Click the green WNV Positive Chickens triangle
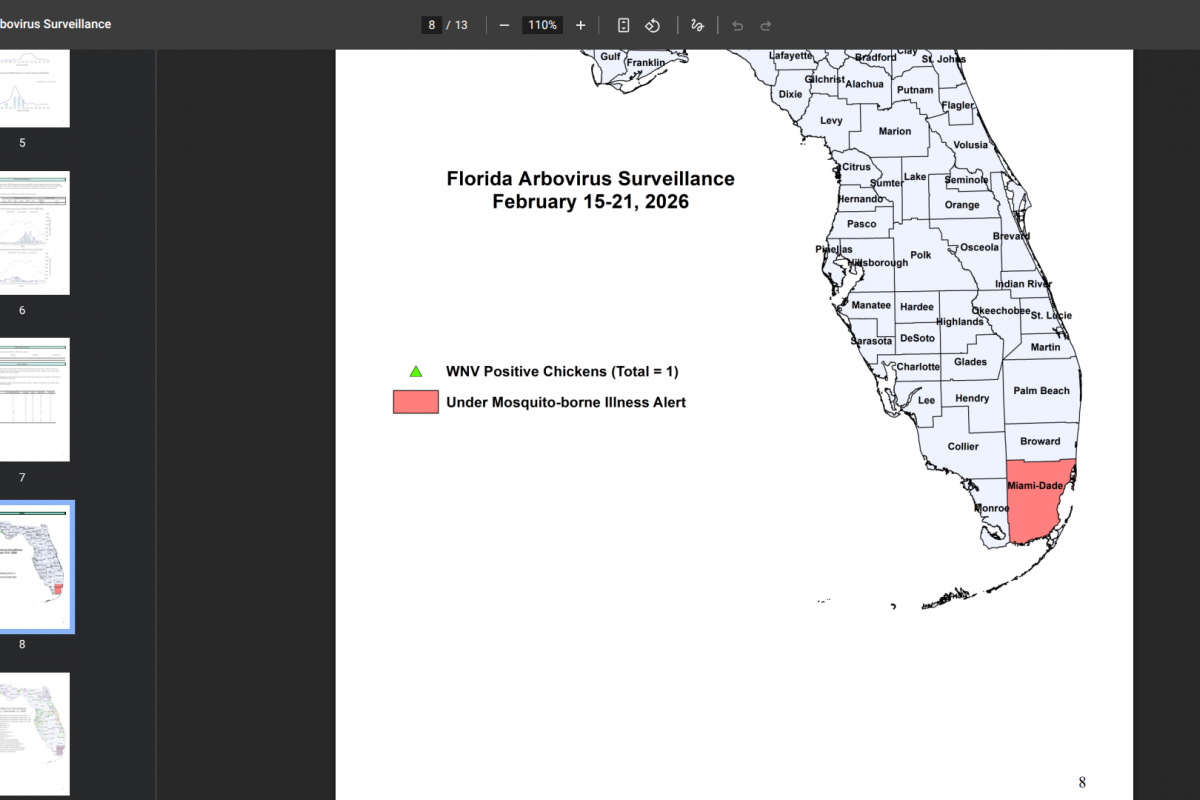The image size is (1200, 800). [x=416, y=372]
